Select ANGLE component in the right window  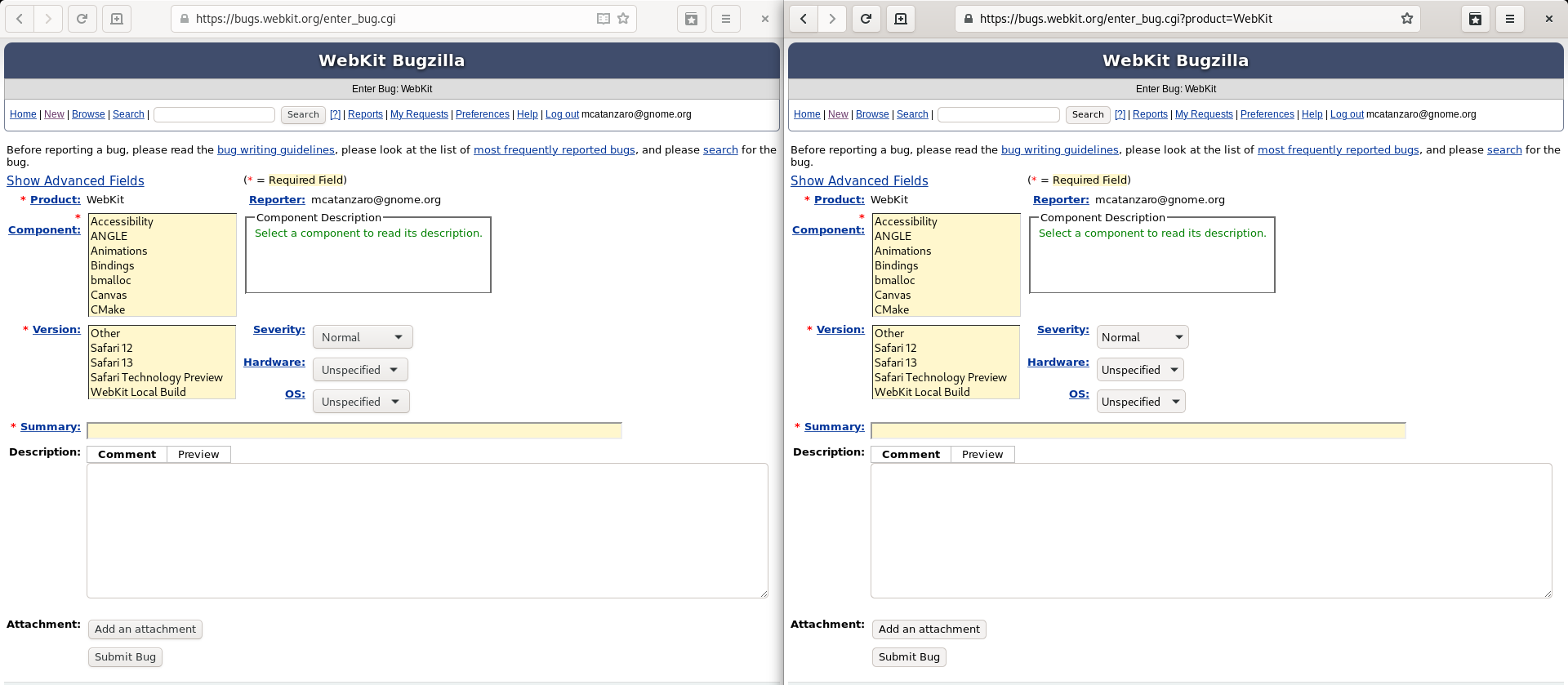[946, 237]
